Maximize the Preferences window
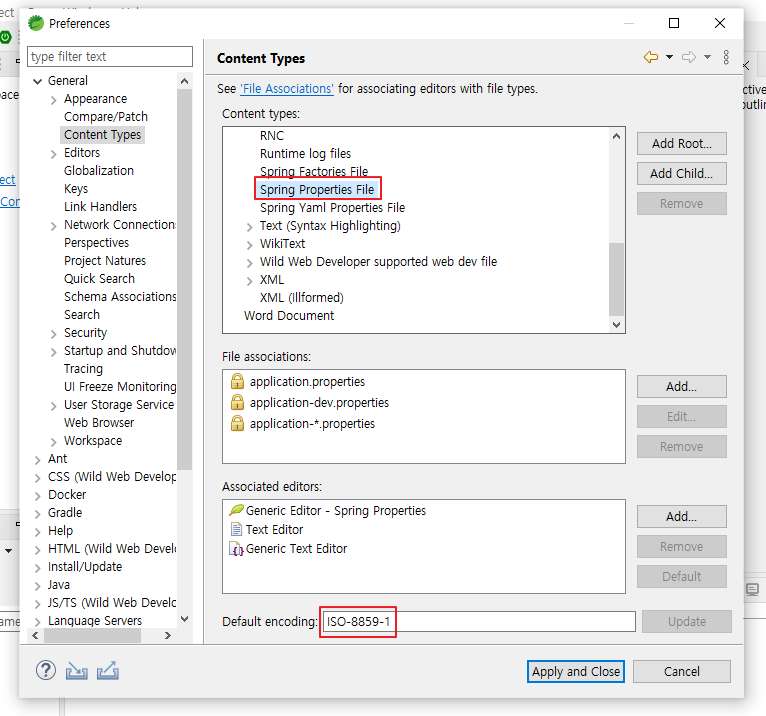Screen dimensions: 766x716 point(674,23)
